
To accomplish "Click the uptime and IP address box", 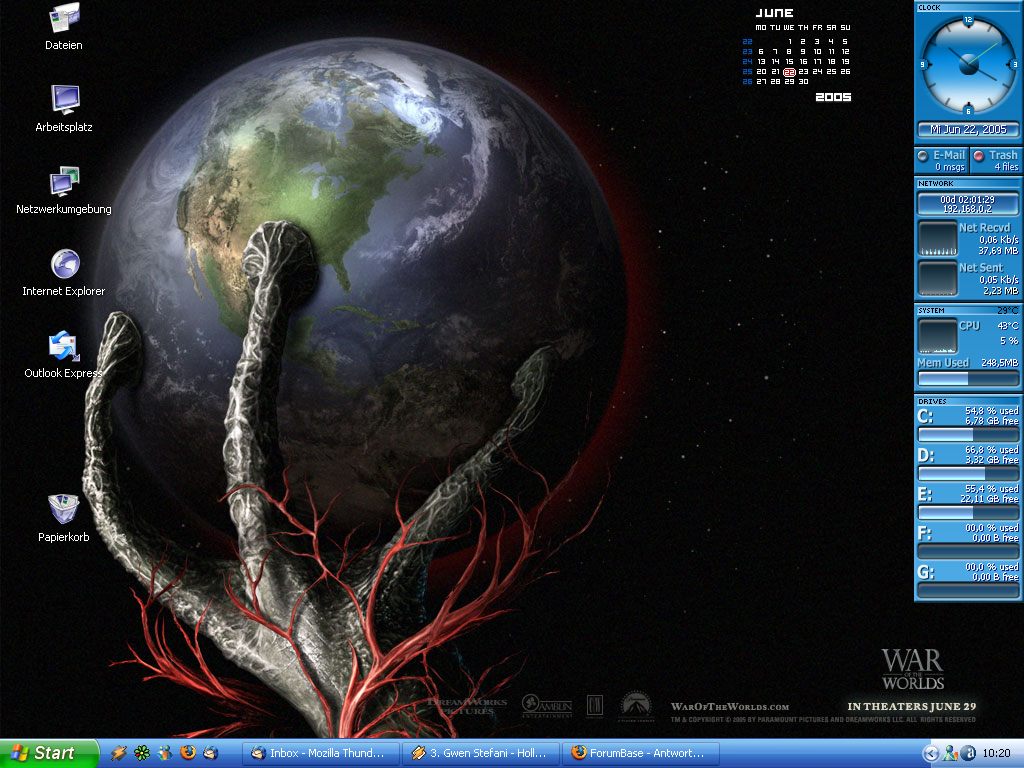I will [968, 204].
